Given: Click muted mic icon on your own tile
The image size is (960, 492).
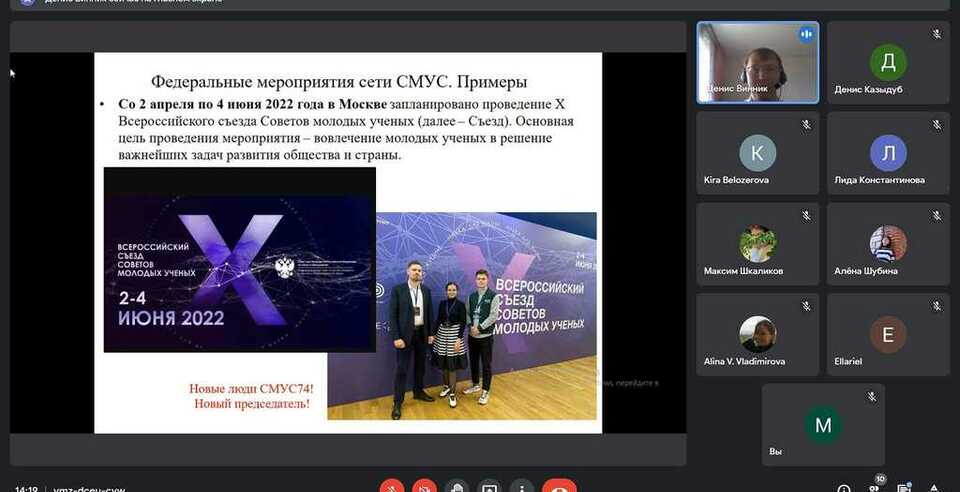Looking at the screenshot, I should (872, 397).
